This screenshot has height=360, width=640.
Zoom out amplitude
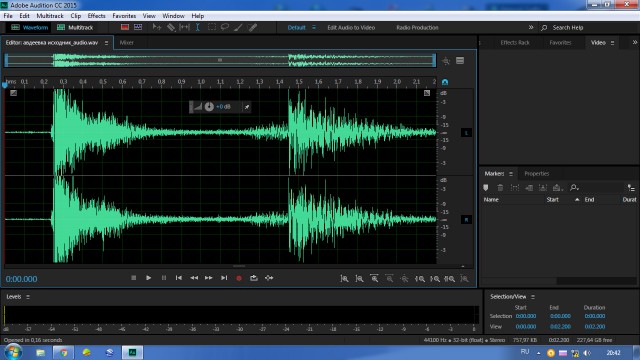tap(359, 278)
